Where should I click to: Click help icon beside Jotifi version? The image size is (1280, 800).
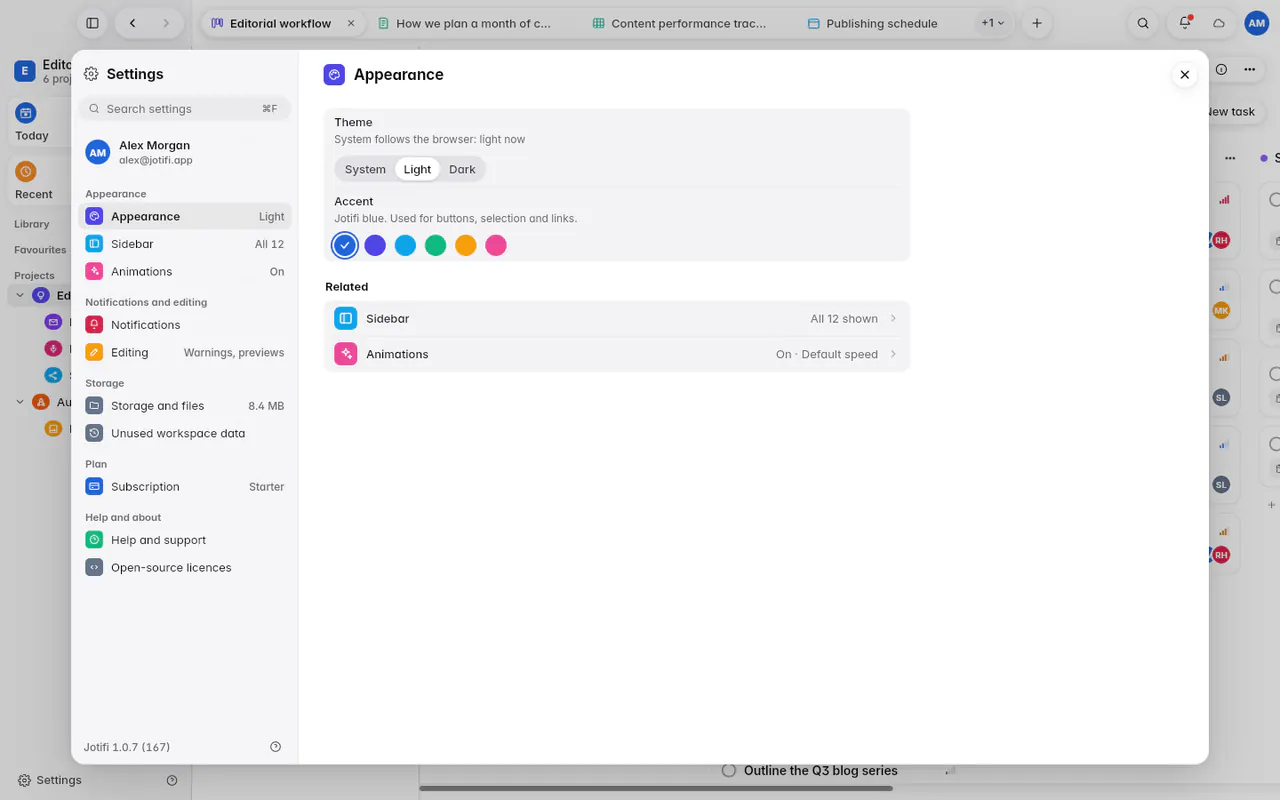(276, 747)
